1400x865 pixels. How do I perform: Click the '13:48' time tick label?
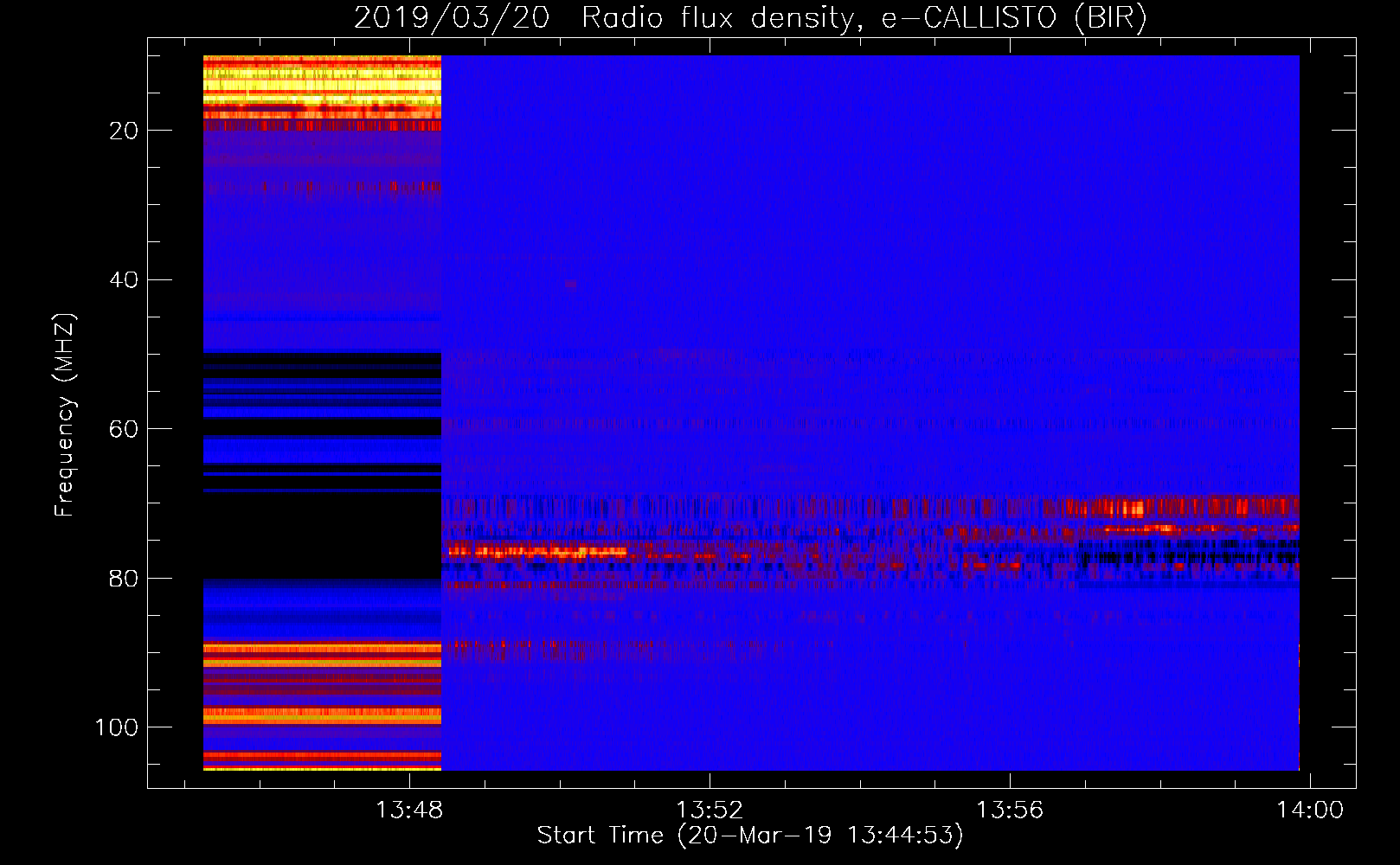(x=409, y=810)
